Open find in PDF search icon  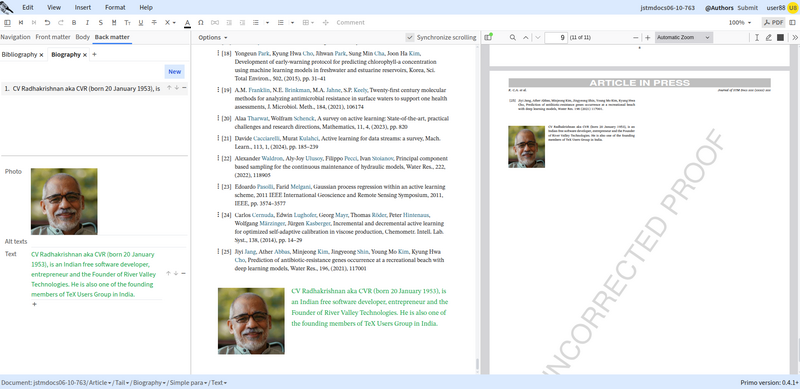[513, 37]
